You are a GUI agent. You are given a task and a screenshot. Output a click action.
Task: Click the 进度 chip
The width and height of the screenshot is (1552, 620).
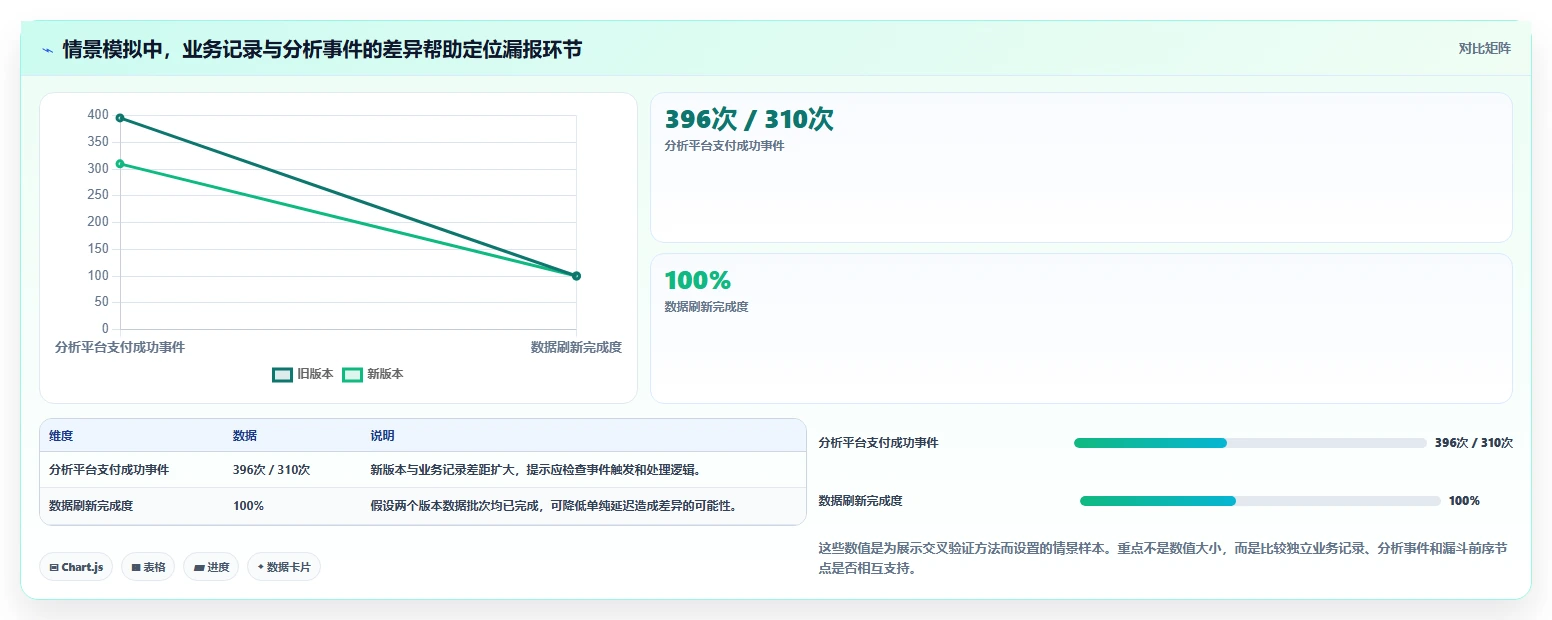[x=211, y=567]
